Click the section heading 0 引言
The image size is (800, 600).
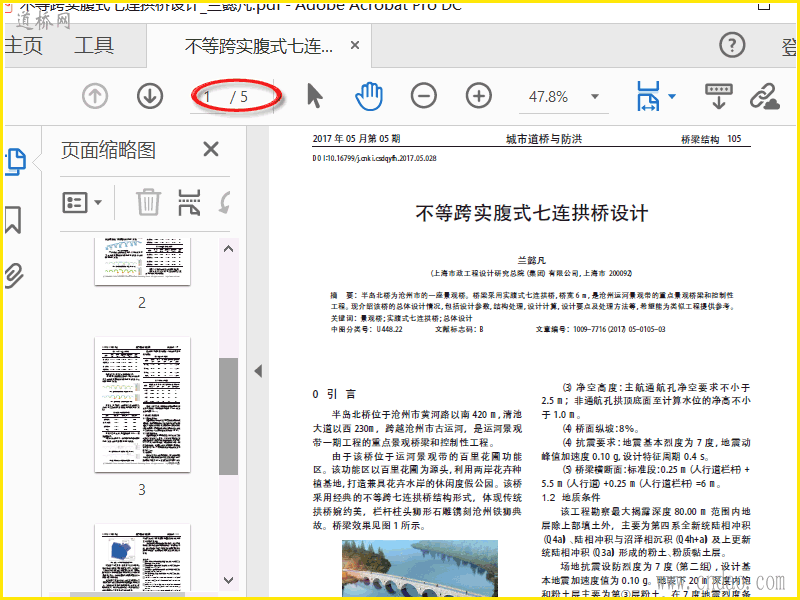click(x=334, y=394)
